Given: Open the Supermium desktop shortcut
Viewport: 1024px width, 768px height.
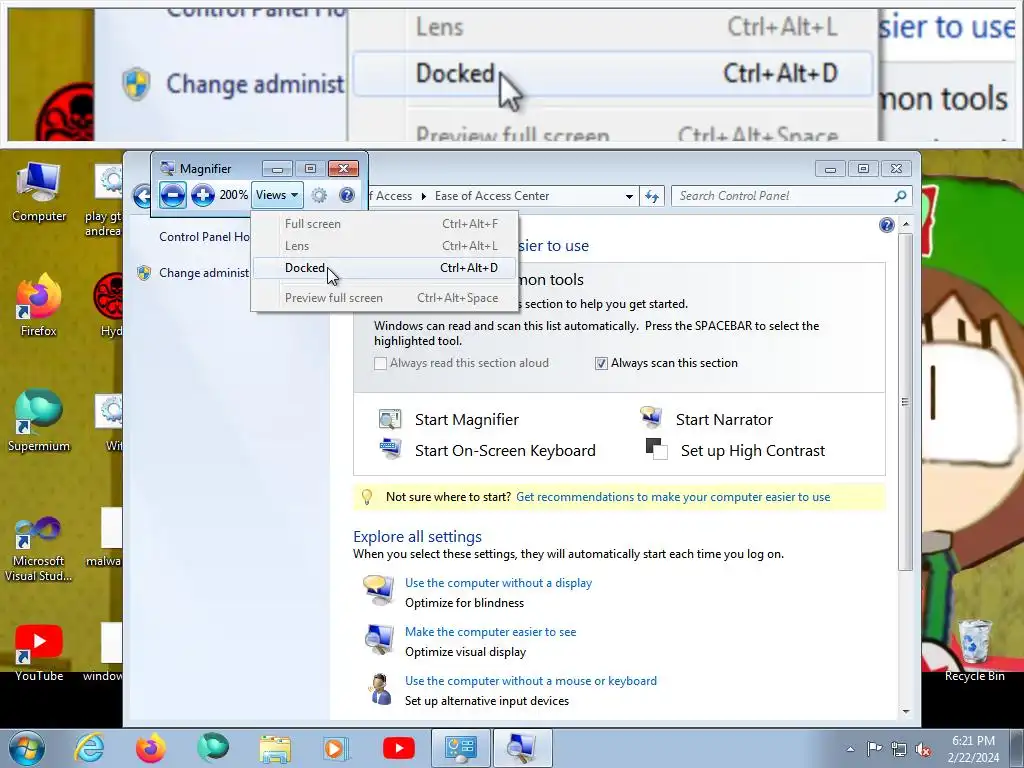Looking at the screenshot, I should tap(39, 421).
